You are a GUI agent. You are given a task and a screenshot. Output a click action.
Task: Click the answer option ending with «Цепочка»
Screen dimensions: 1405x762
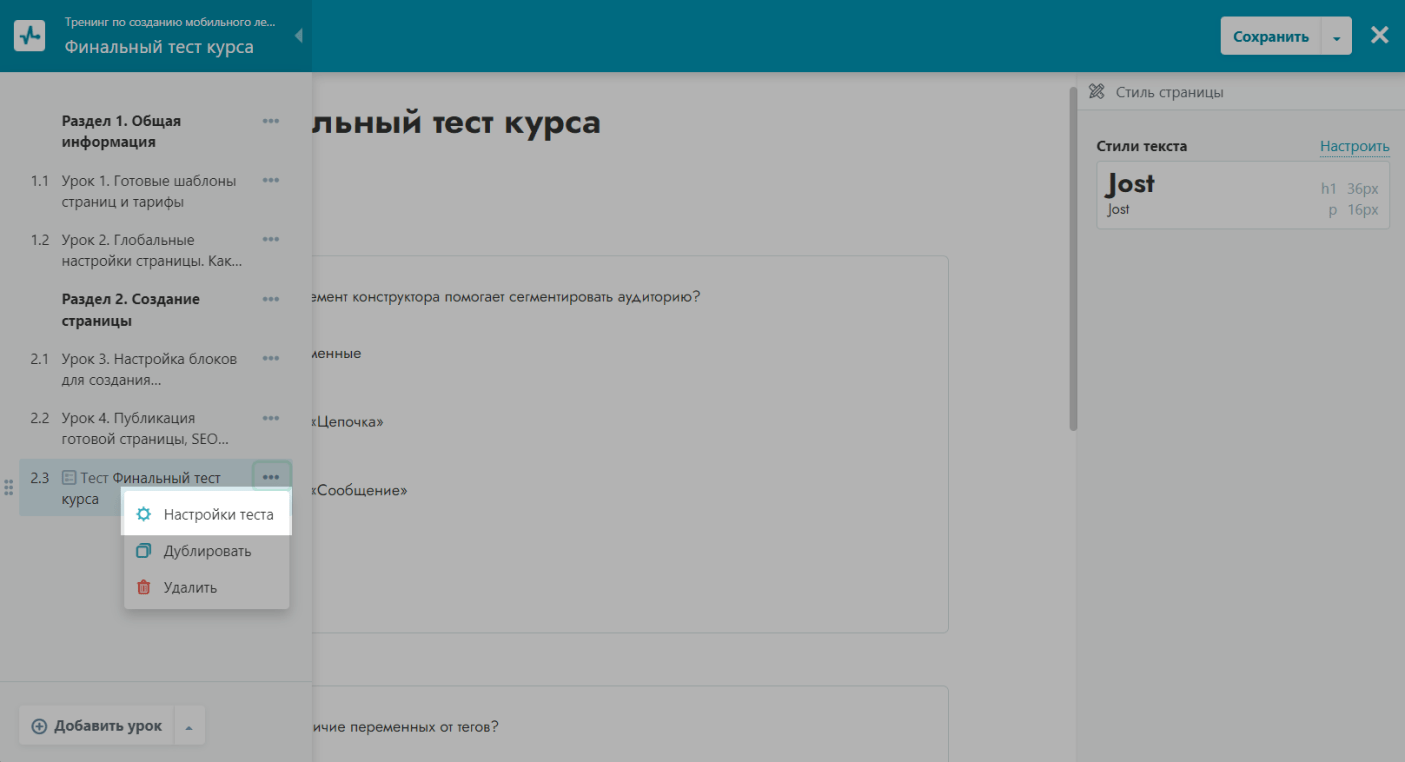348,422
